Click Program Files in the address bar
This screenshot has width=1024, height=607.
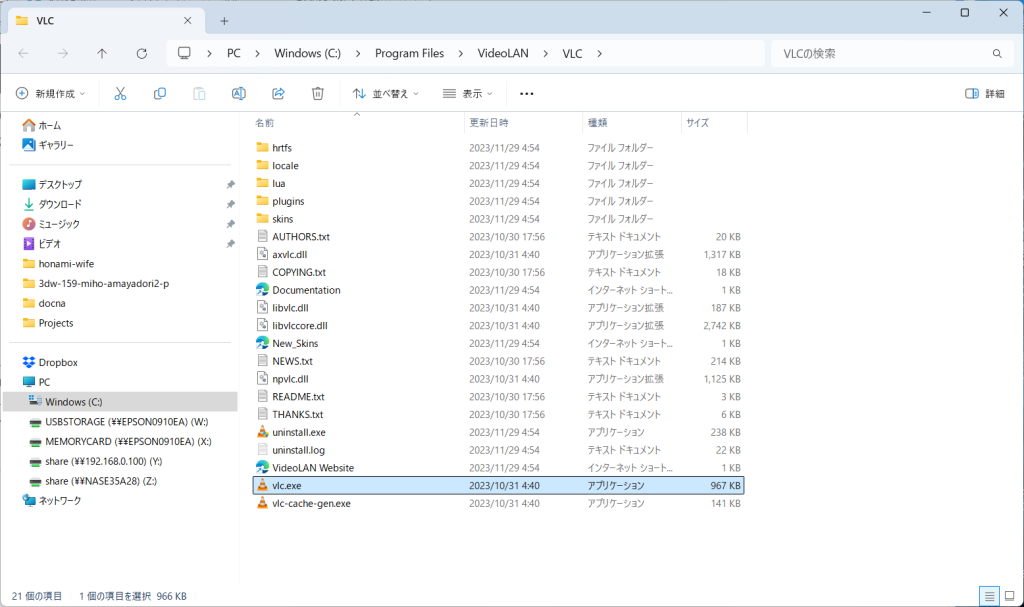pyautogui.click(x=409, y=54)
